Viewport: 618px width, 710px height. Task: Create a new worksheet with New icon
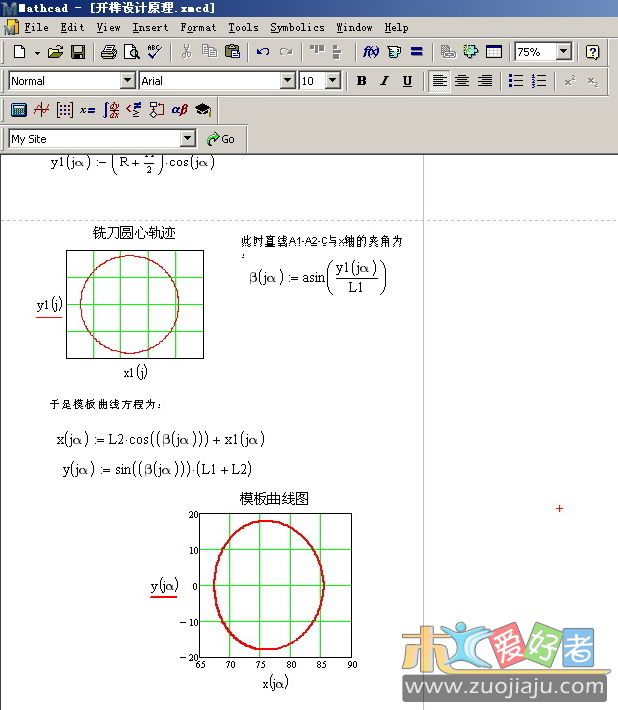[19, 52]
